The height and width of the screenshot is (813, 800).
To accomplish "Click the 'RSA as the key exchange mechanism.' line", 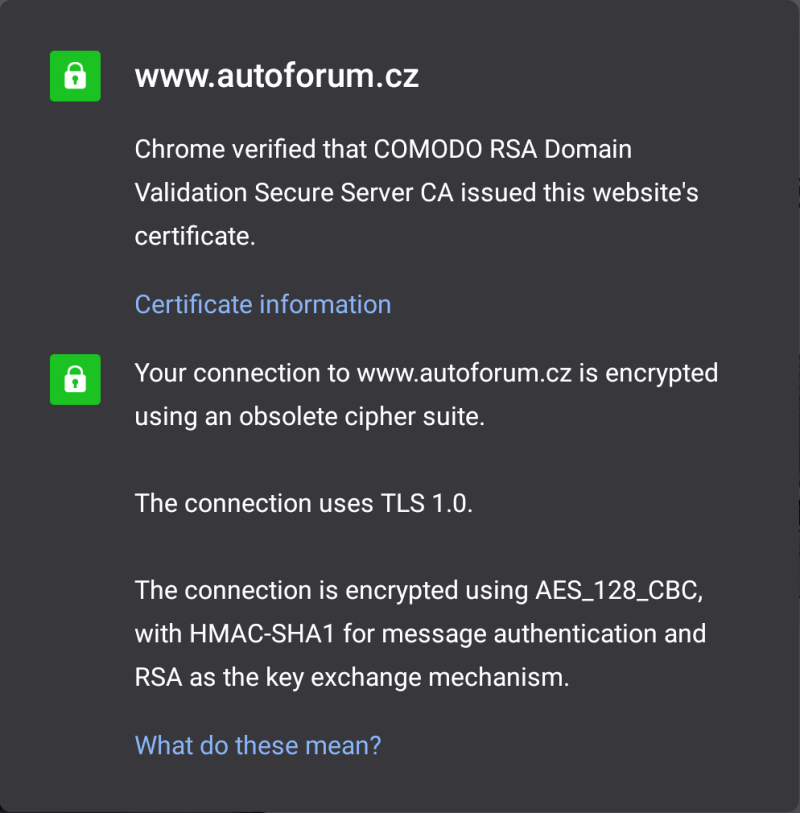I will pyautogui.click(x=352, y=677).
